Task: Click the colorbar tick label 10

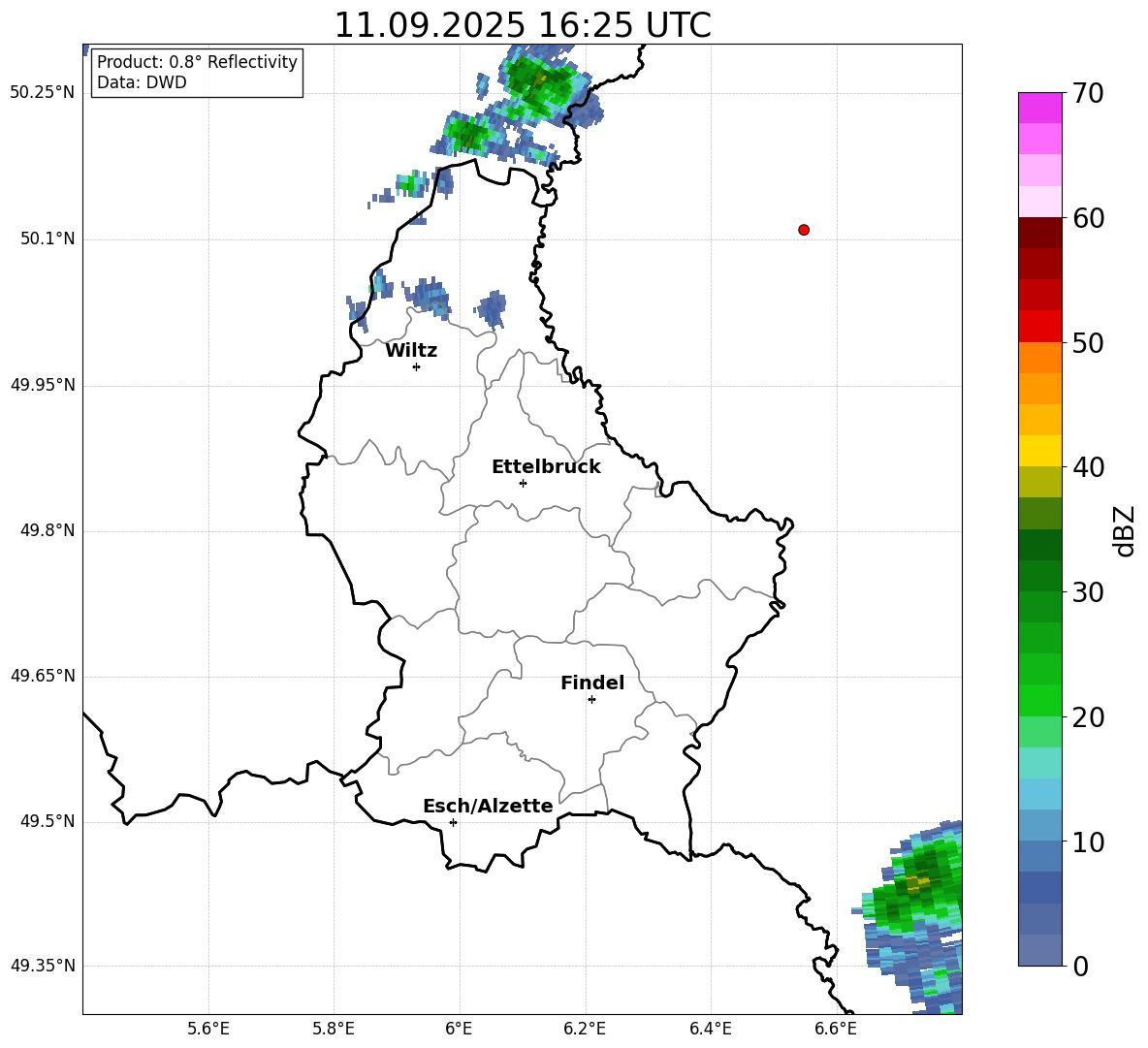Action: (x=1088, y=842)
